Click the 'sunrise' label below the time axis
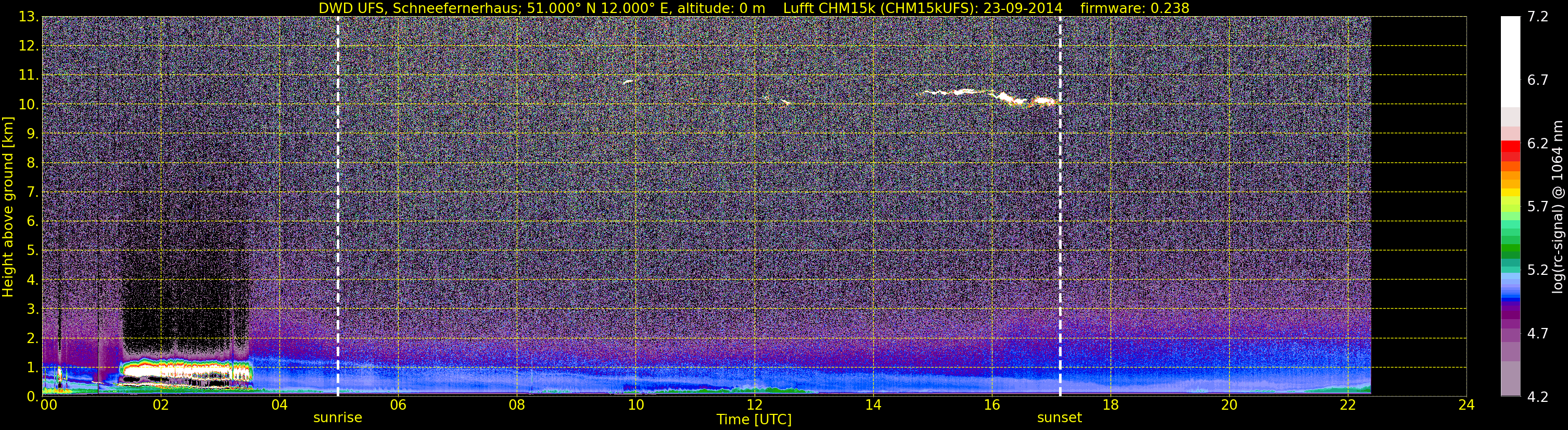The height and width of the screenshot is (430, 1568). tap(338, 418)
